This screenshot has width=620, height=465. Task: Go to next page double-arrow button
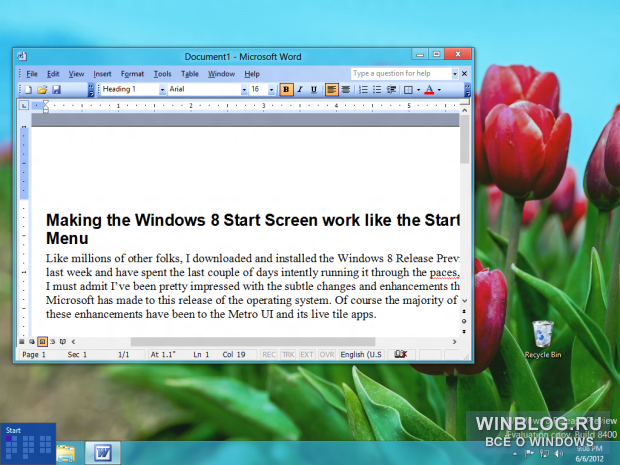tap(464, 331)
